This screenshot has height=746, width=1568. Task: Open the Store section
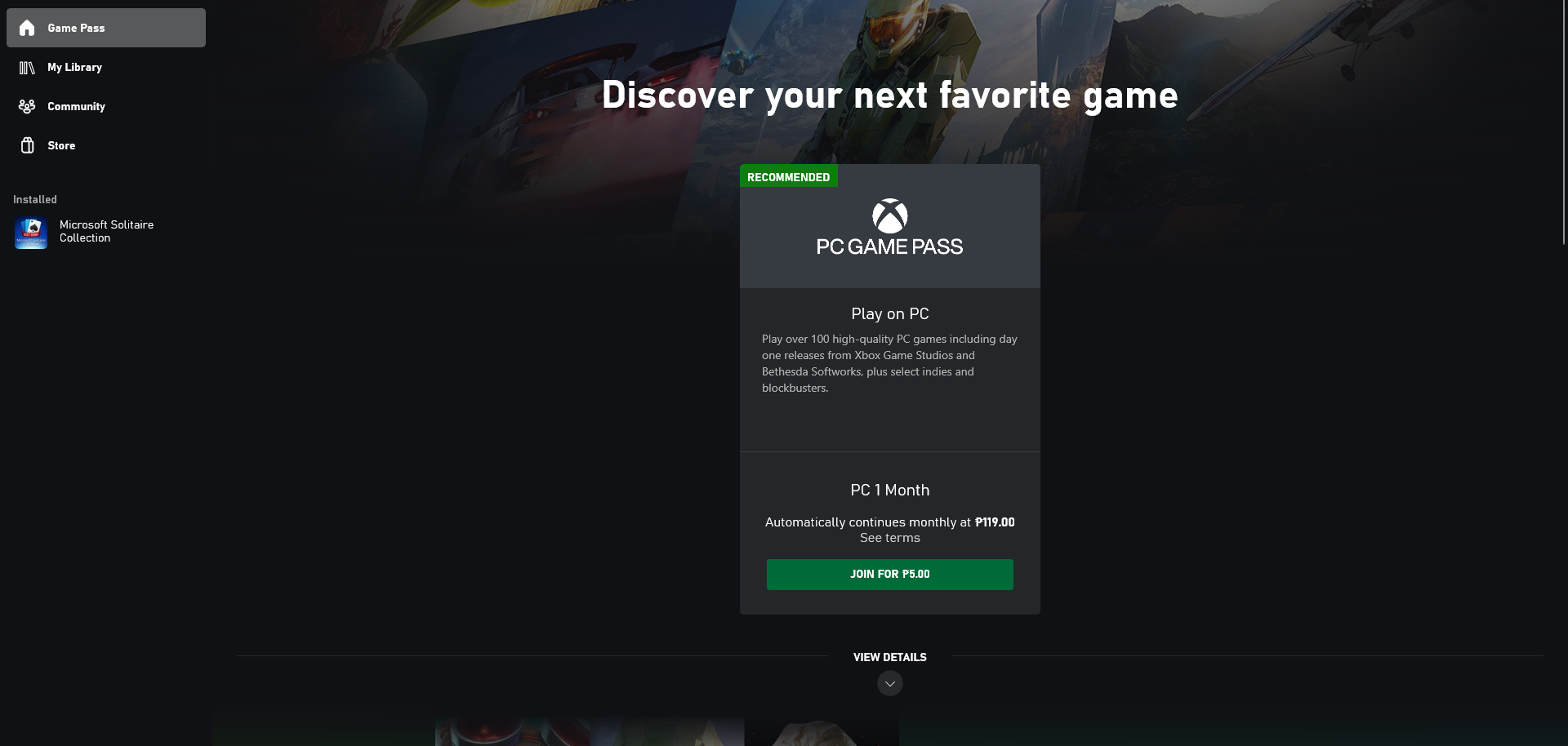coord(106,145)
